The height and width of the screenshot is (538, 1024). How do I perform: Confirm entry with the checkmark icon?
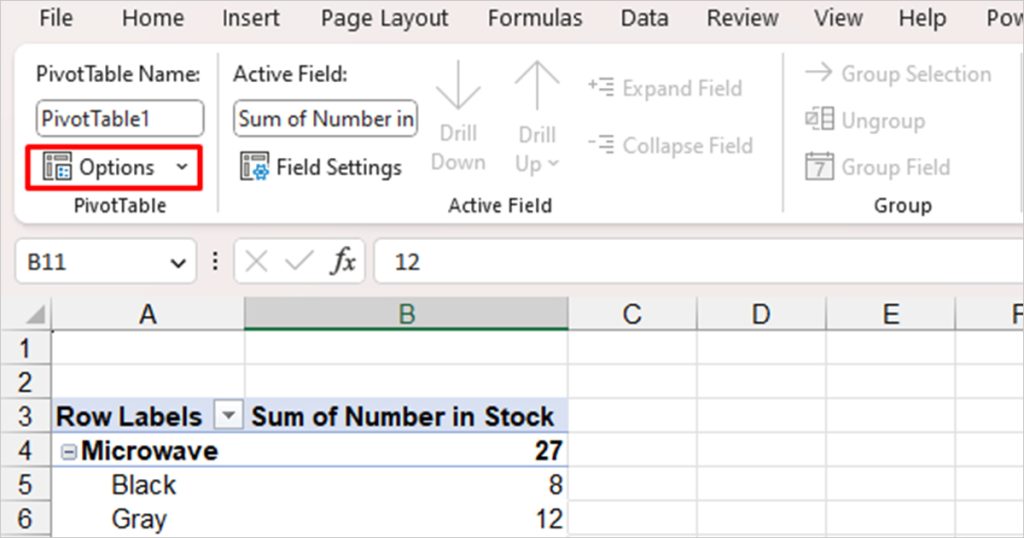tap(300, 262)
